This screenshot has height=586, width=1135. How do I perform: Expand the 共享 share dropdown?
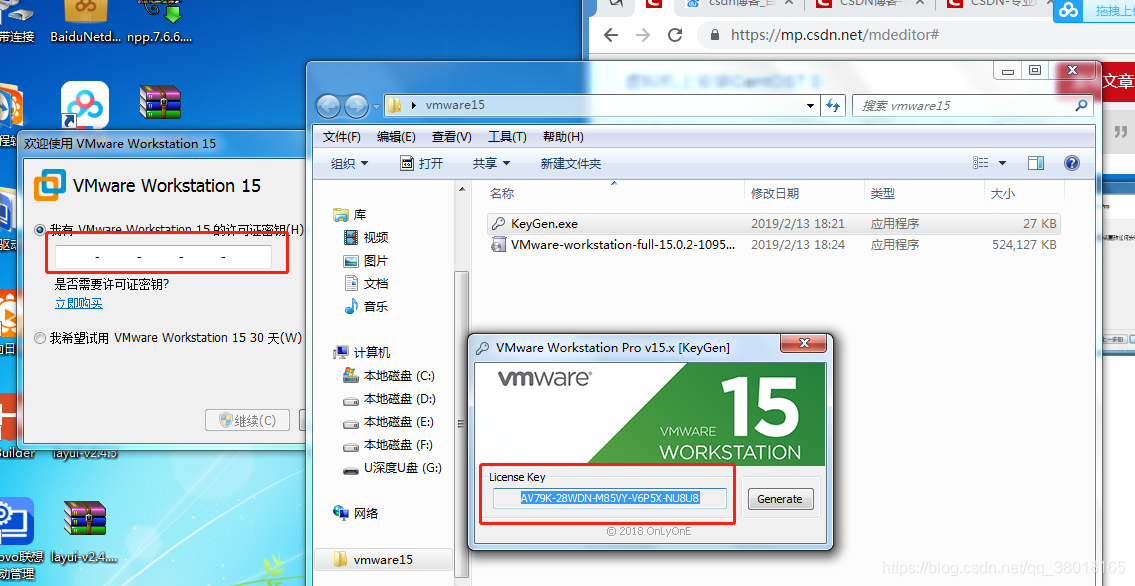pyautogui.click(x=491, y=164)
